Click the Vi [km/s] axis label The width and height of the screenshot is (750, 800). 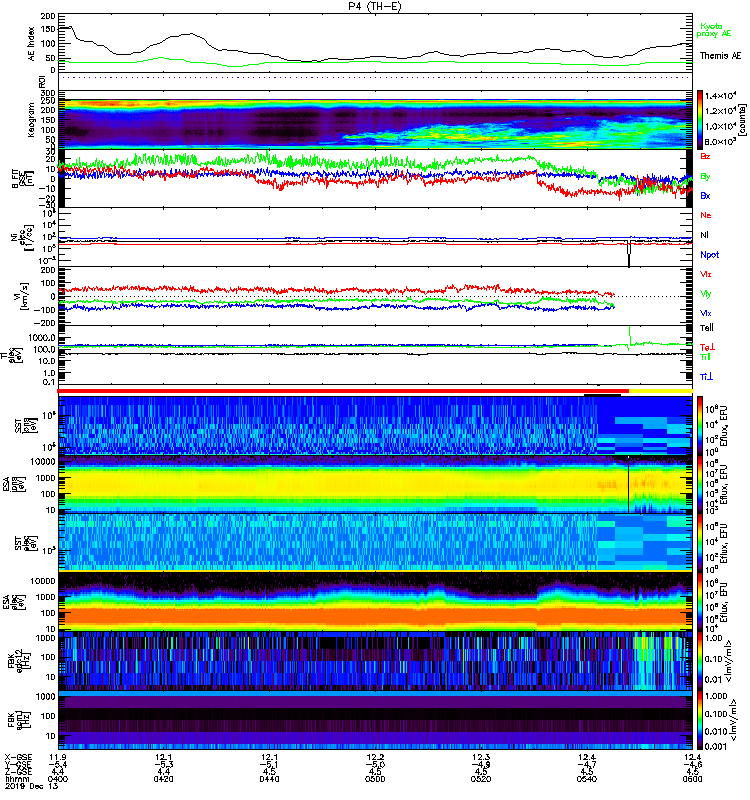[23, 296]
